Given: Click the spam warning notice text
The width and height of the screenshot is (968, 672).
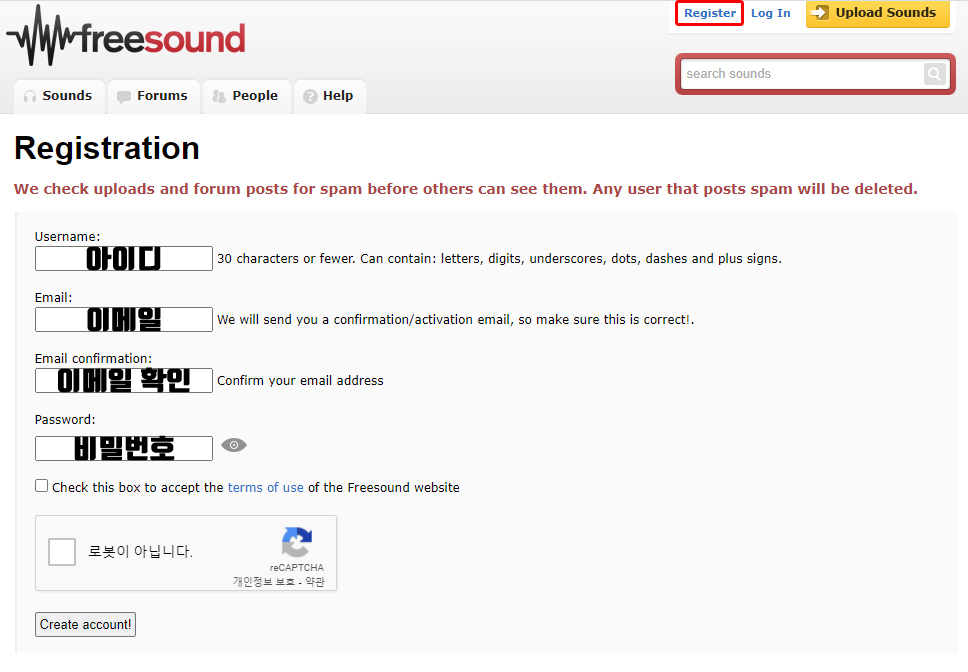Looking at the screenshot, I should [465, 189].
